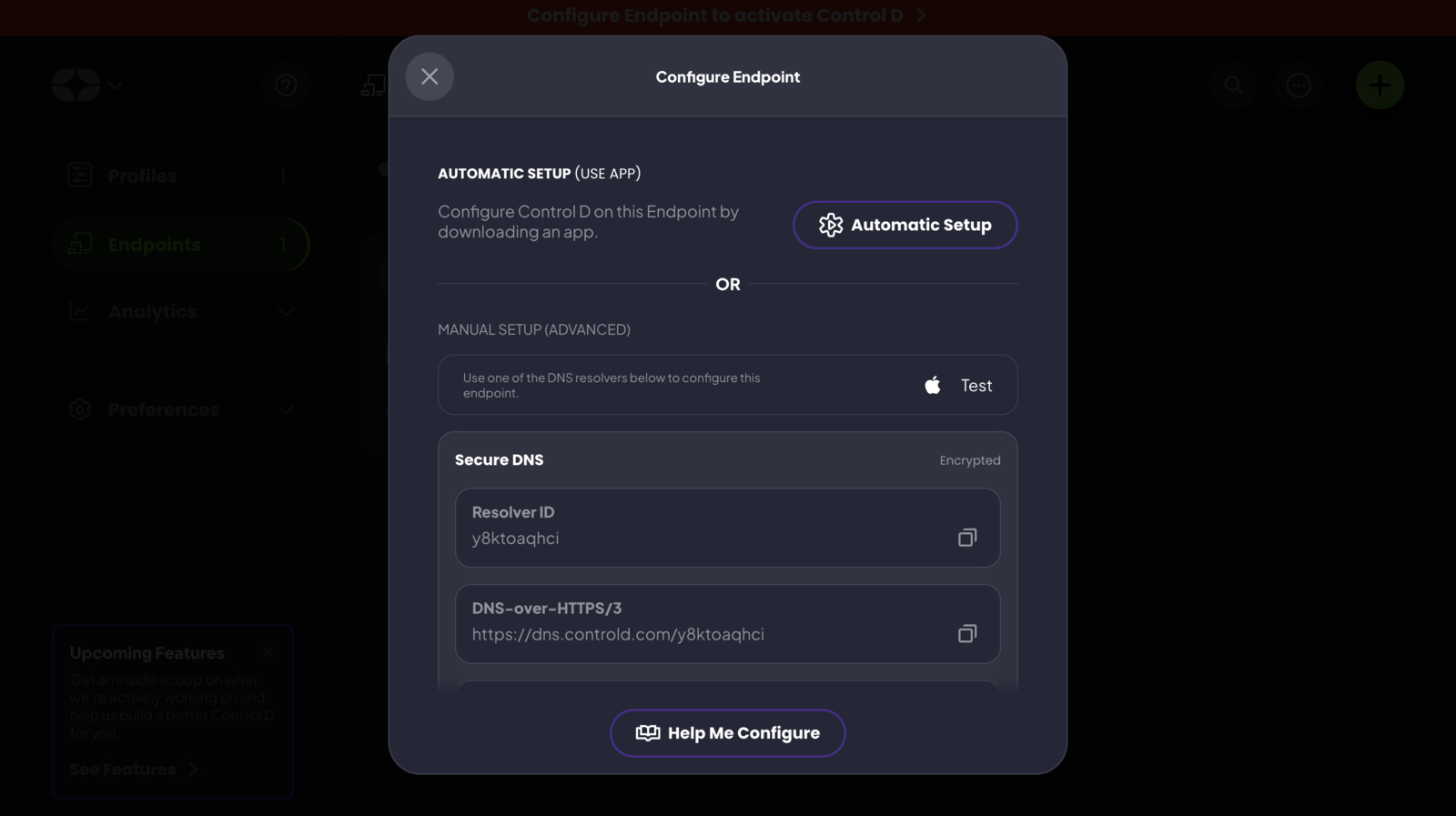Click the Control D logo icon
The width and height of the screenshot is (1456, 816).
point(75,85)
